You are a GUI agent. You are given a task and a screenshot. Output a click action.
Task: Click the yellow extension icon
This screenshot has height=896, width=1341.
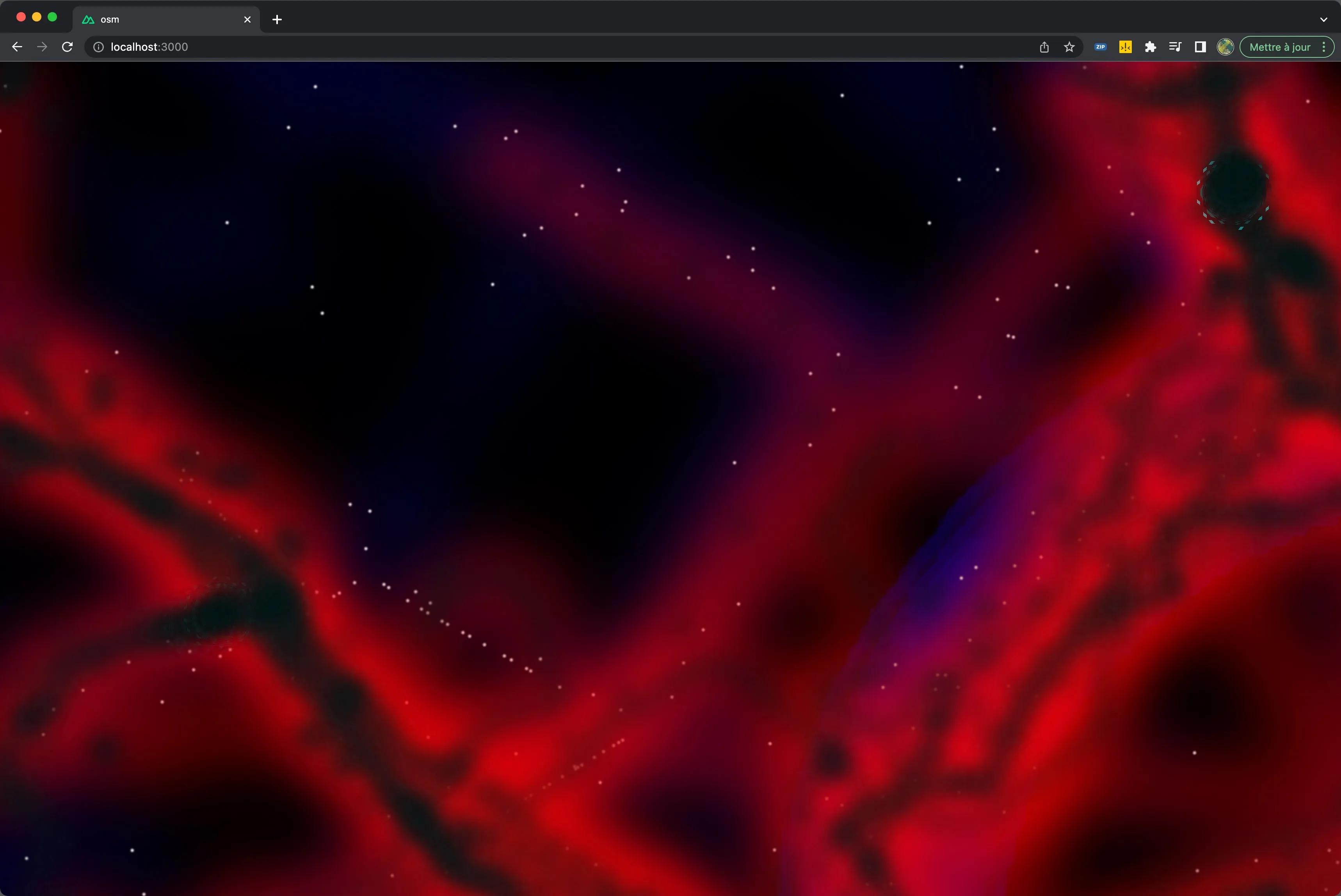point(1125,47)
